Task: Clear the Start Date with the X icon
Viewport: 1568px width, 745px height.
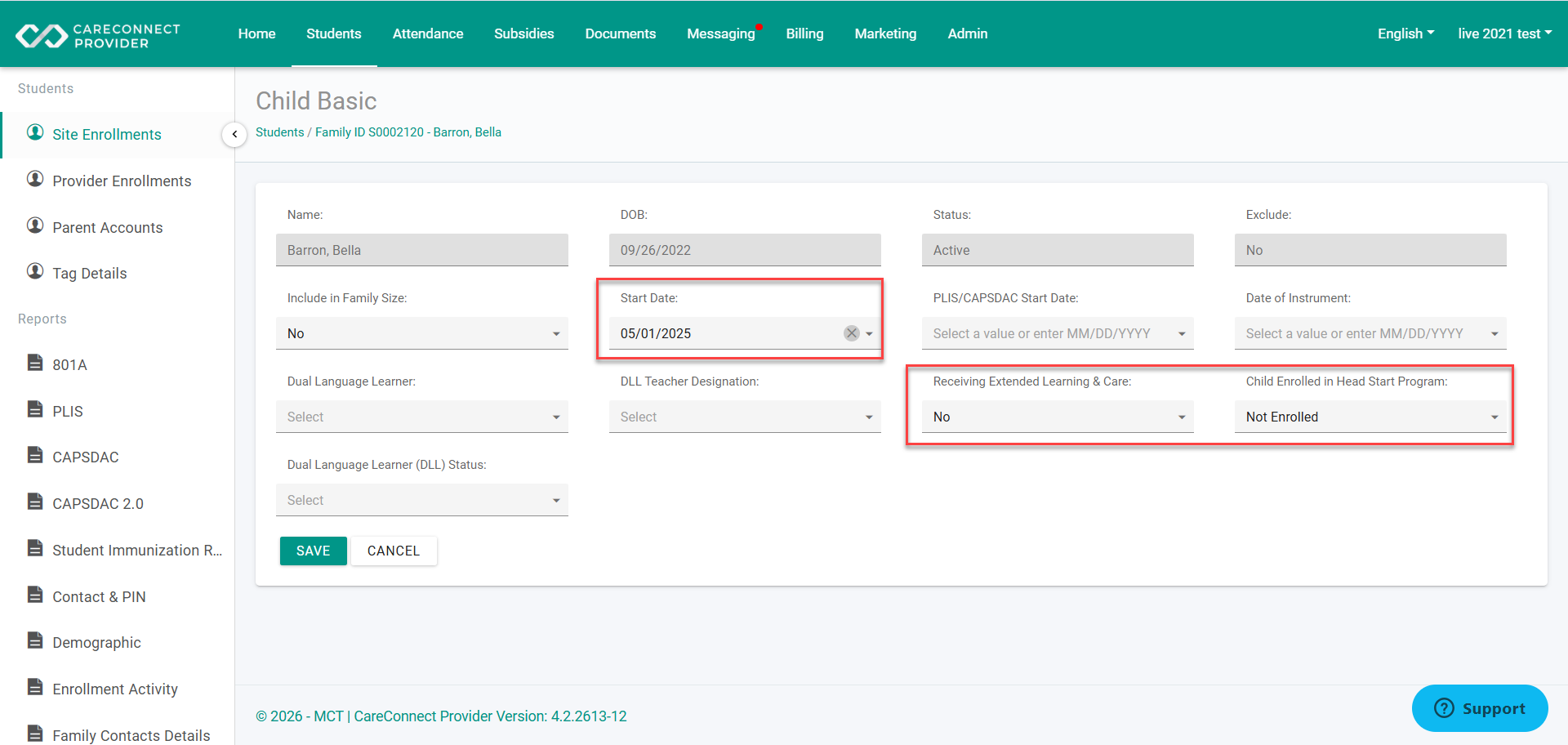Action: [x=852, y=333]
